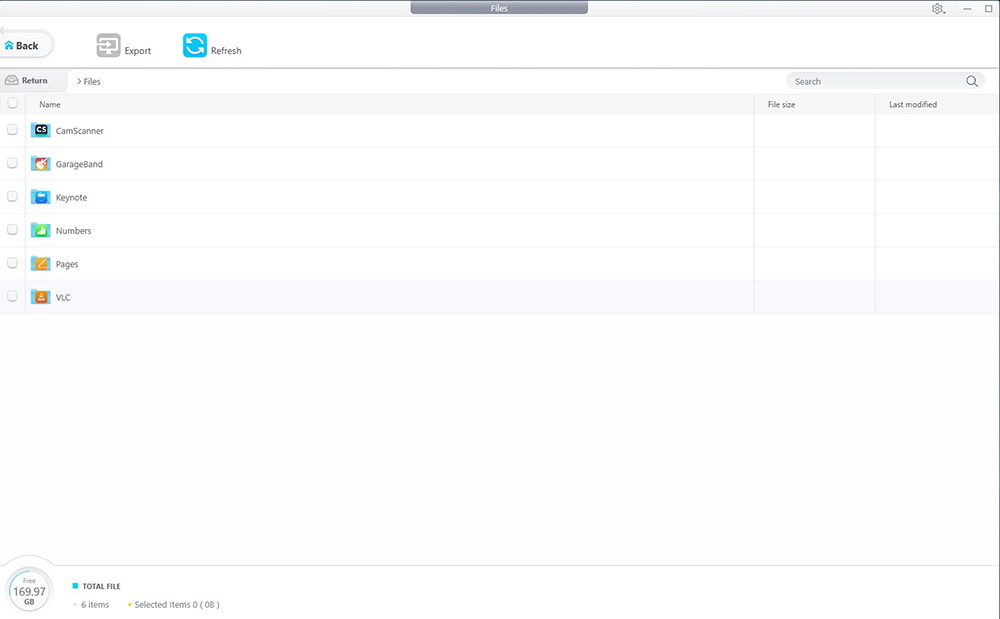The width and height of the screenshot is (1000, 619).
Task: Open the GarageBand folder icon
Action: pos(41,163)
